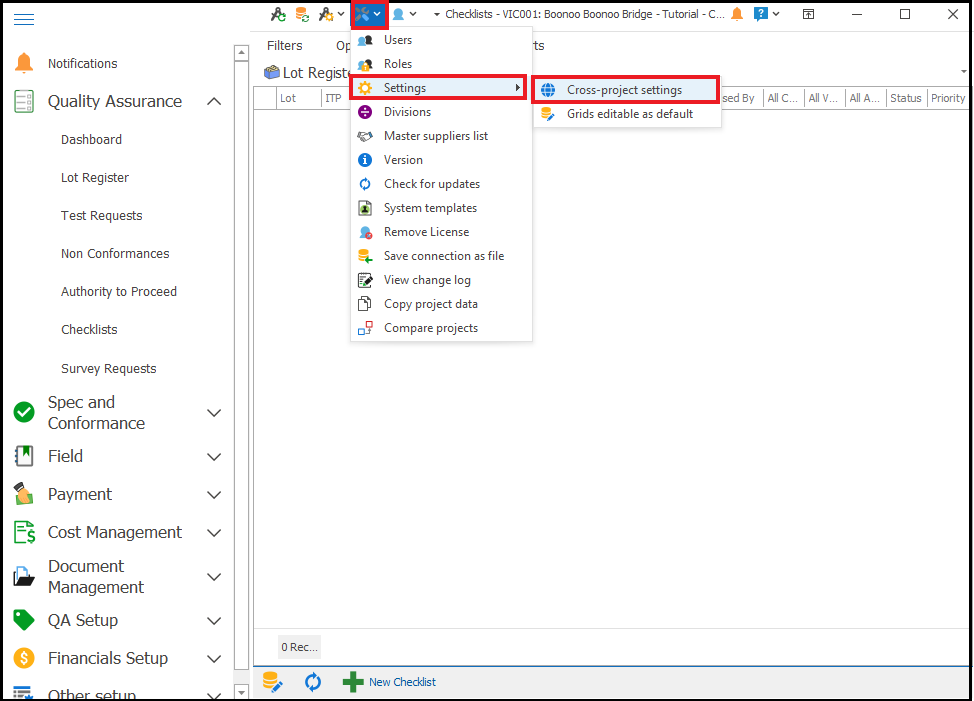Click the database edit icon at bottom left

tap(272, 682)
